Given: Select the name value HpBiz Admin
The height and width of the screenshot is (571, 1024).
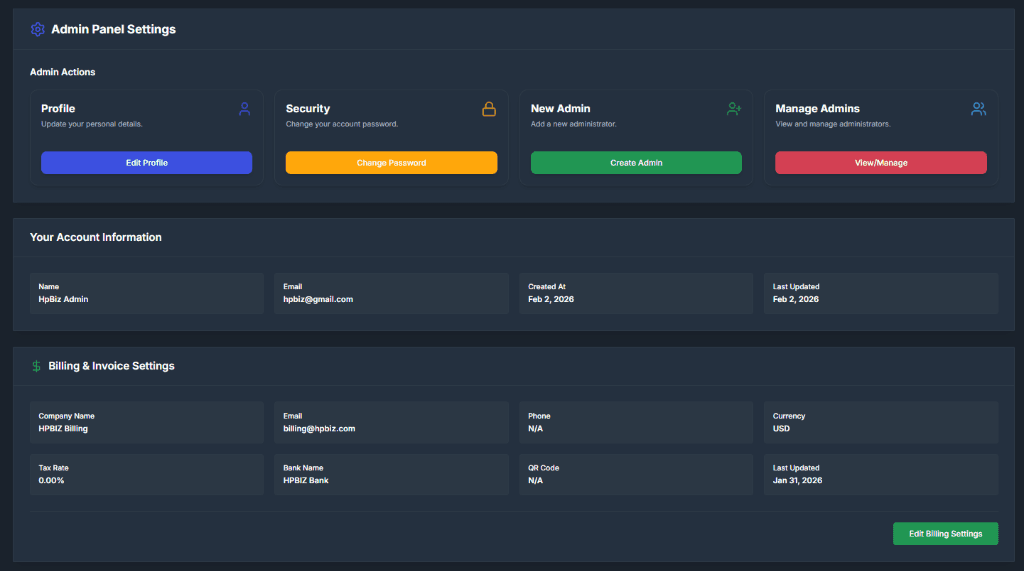Looking at the screenshot, I should coord(63,299).
